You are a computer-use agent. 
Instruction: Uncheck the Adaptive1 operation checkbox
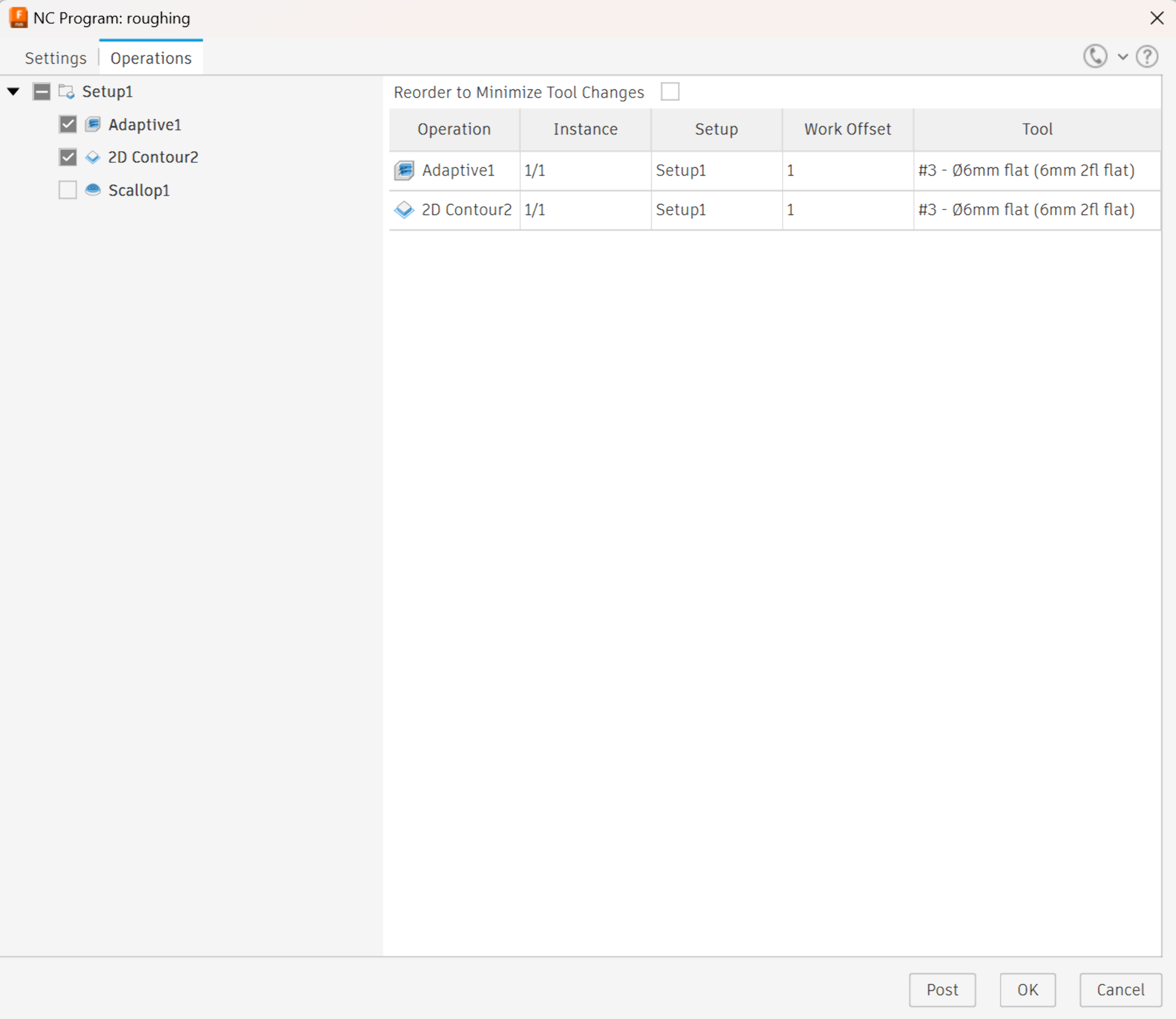(68, 124)
